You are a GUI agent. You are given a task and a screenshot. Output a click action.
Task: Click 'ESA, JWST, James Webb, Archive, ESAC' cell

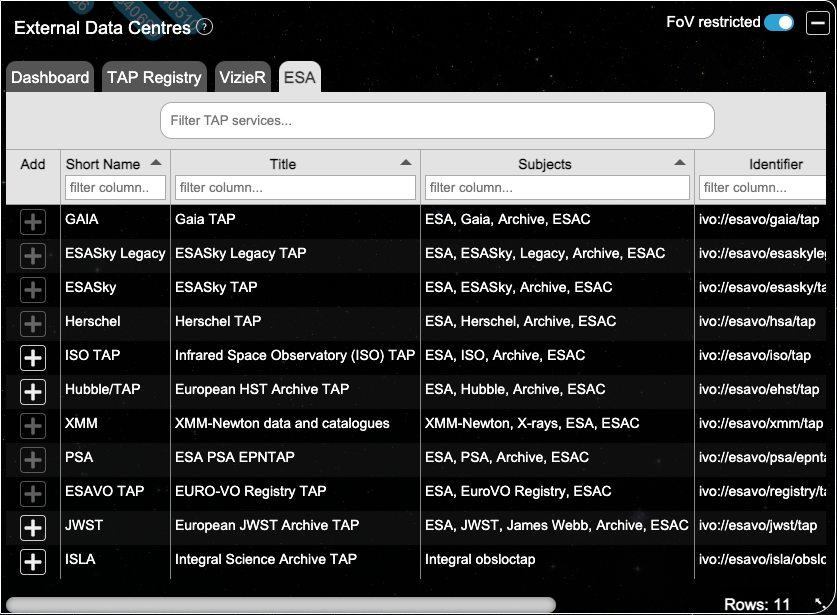coord(557,525)
